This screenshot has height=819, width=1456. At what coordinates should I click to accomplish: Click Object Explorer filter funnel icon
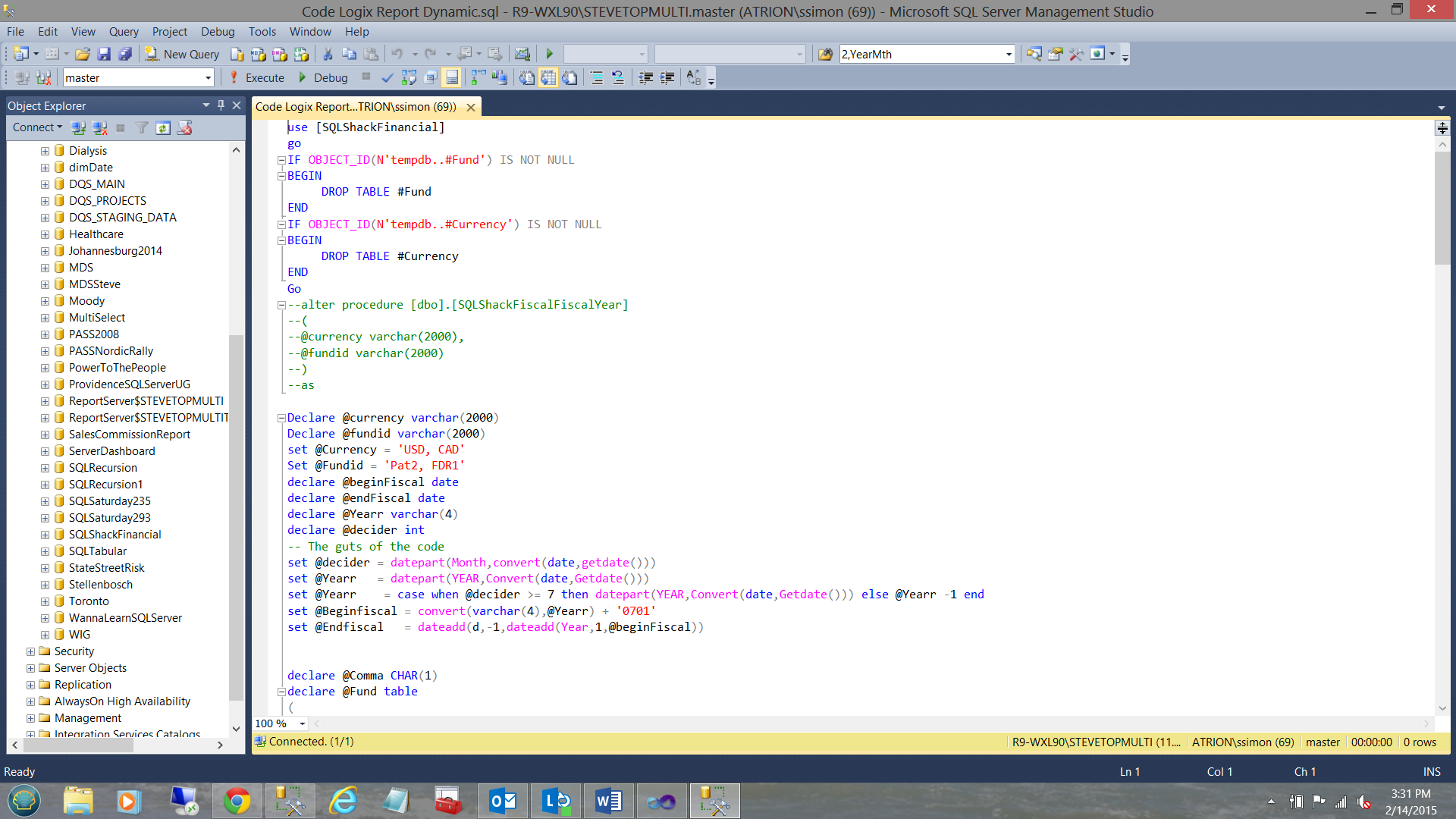point(142,127)
